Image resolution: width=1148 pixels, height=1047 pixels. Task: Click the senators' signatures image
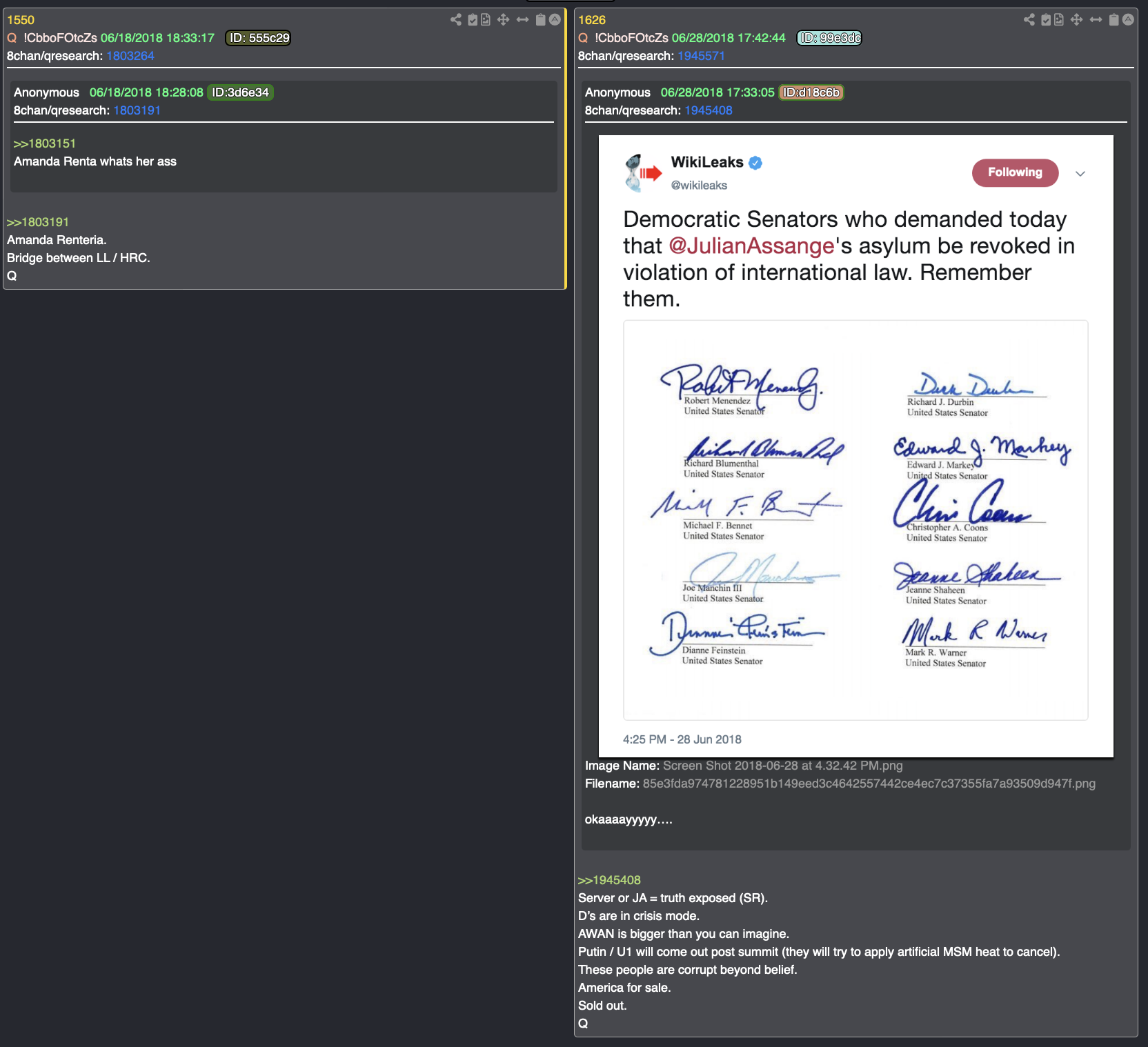855,520
